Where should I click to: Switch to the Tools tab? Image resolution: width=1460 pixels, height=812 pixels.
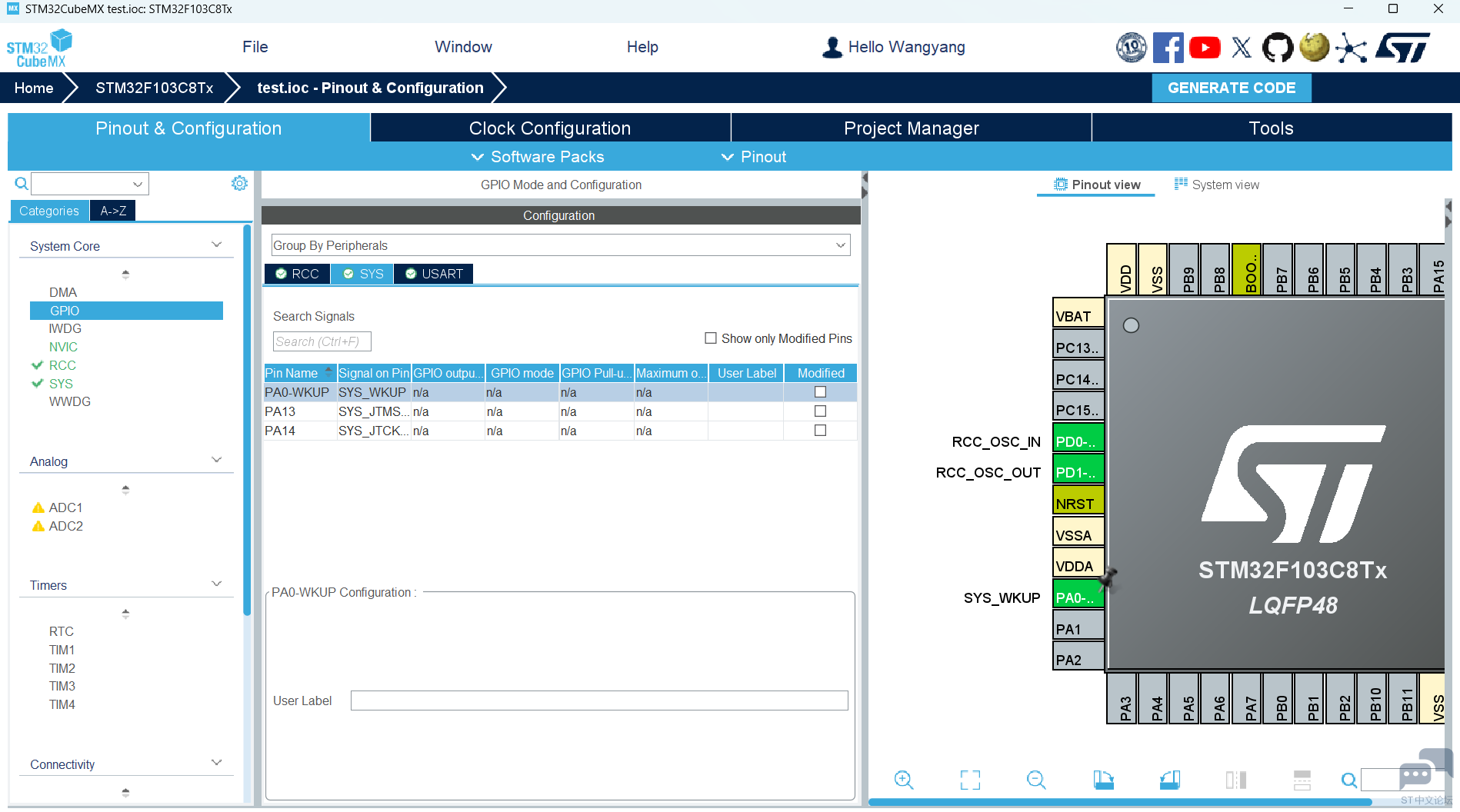tap(1272, 128)
